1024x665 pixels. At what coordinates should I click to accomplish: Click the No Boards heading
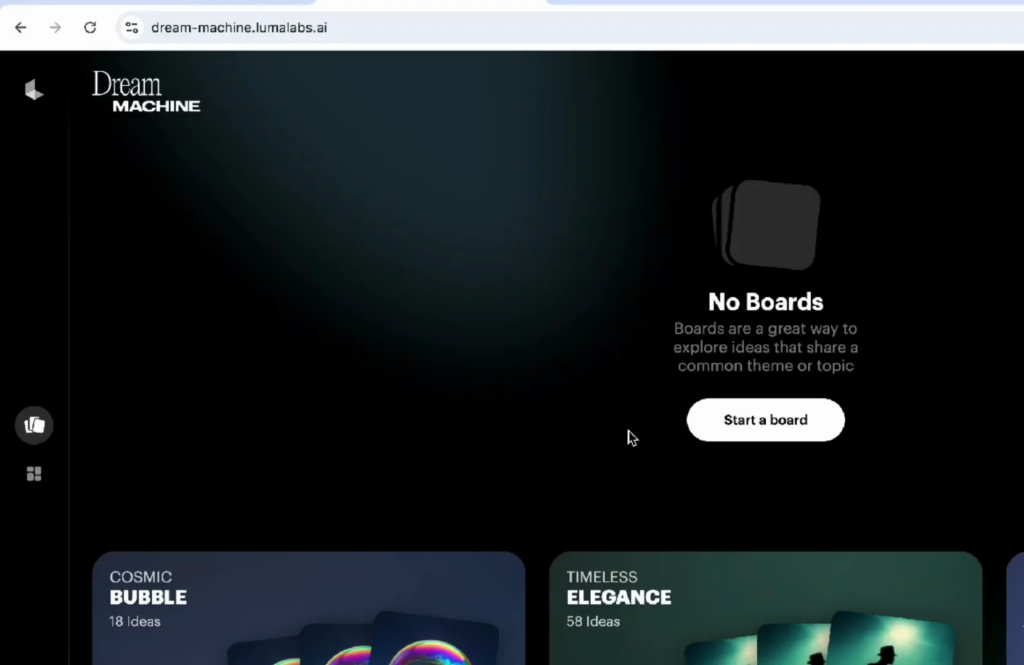[x=765, y=302]
